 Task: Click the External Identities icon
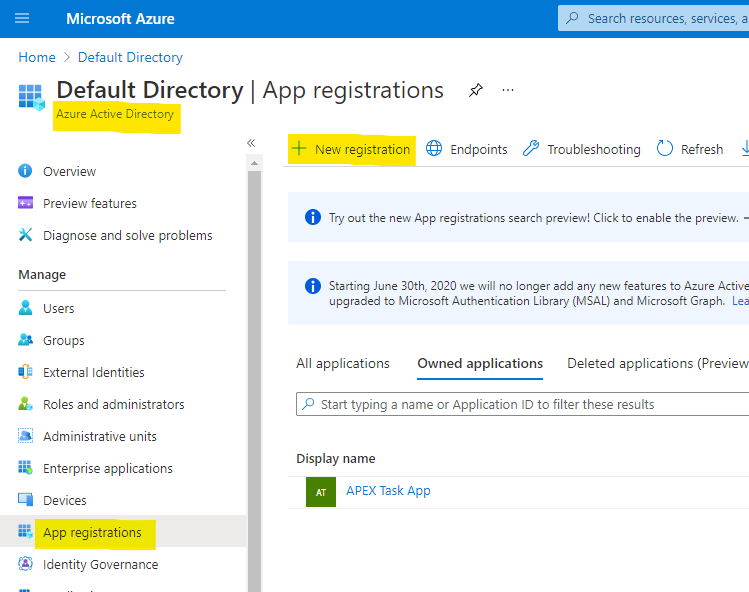(x=26, y=372)
